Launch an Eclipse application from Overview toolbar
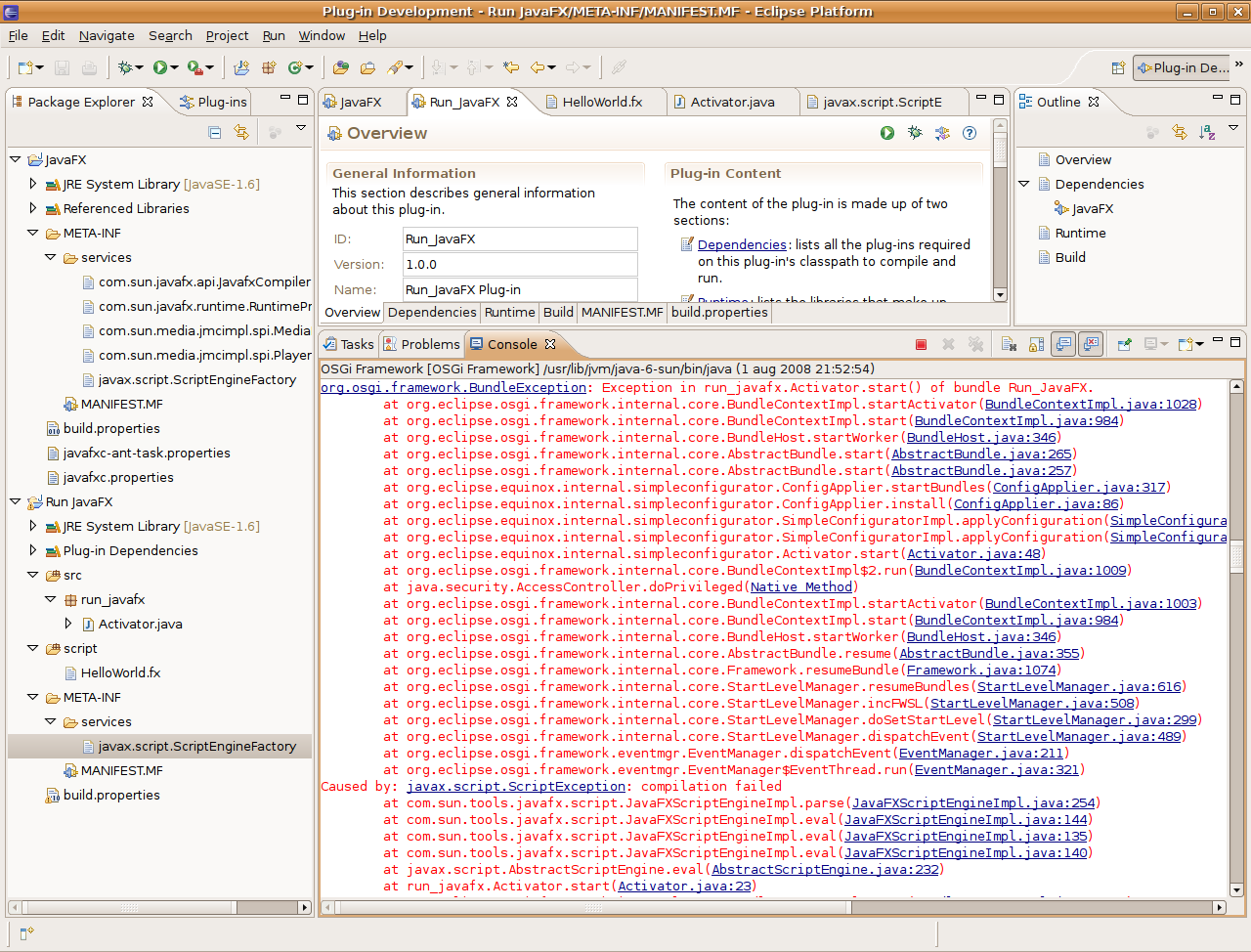Screen dimensions: 1251x952 pyautogui.click(x=886, y=133)
